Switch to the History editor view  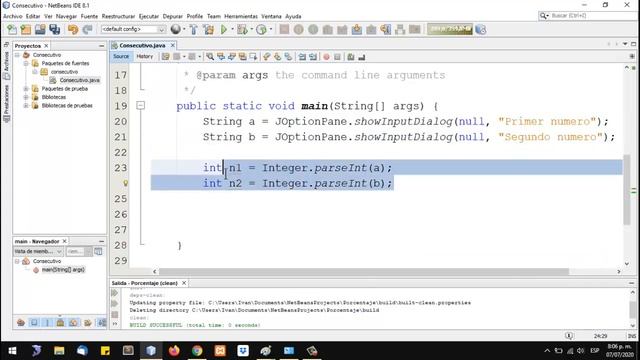click(144, 56)
